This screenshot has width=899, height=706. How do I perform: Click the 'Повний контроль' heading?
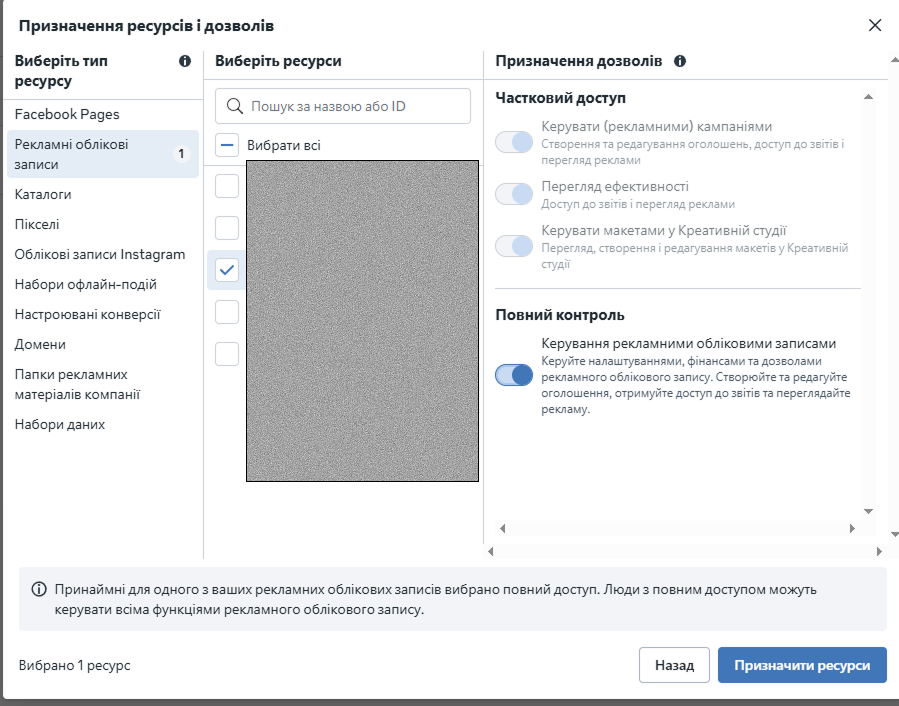[x=560, y=315]
